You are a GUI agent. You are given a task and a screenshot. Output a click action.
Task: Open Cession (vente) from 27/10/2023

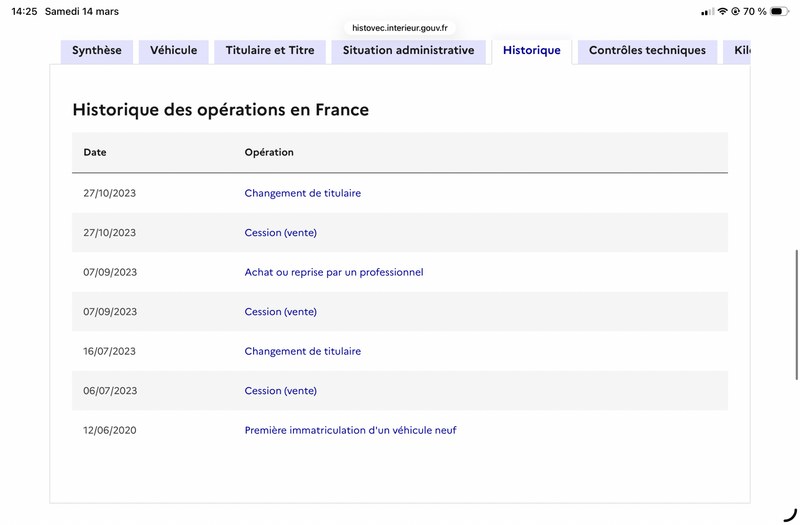click(x=280, y=233)
